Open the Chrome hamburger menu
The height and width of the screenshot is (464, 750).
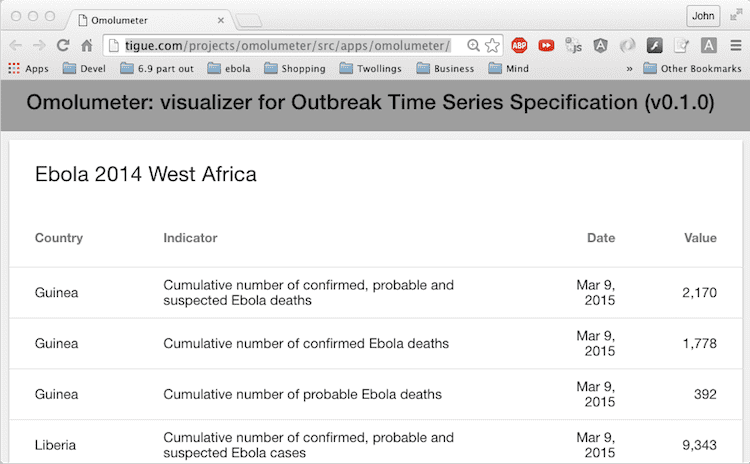(x=736, y=45)
